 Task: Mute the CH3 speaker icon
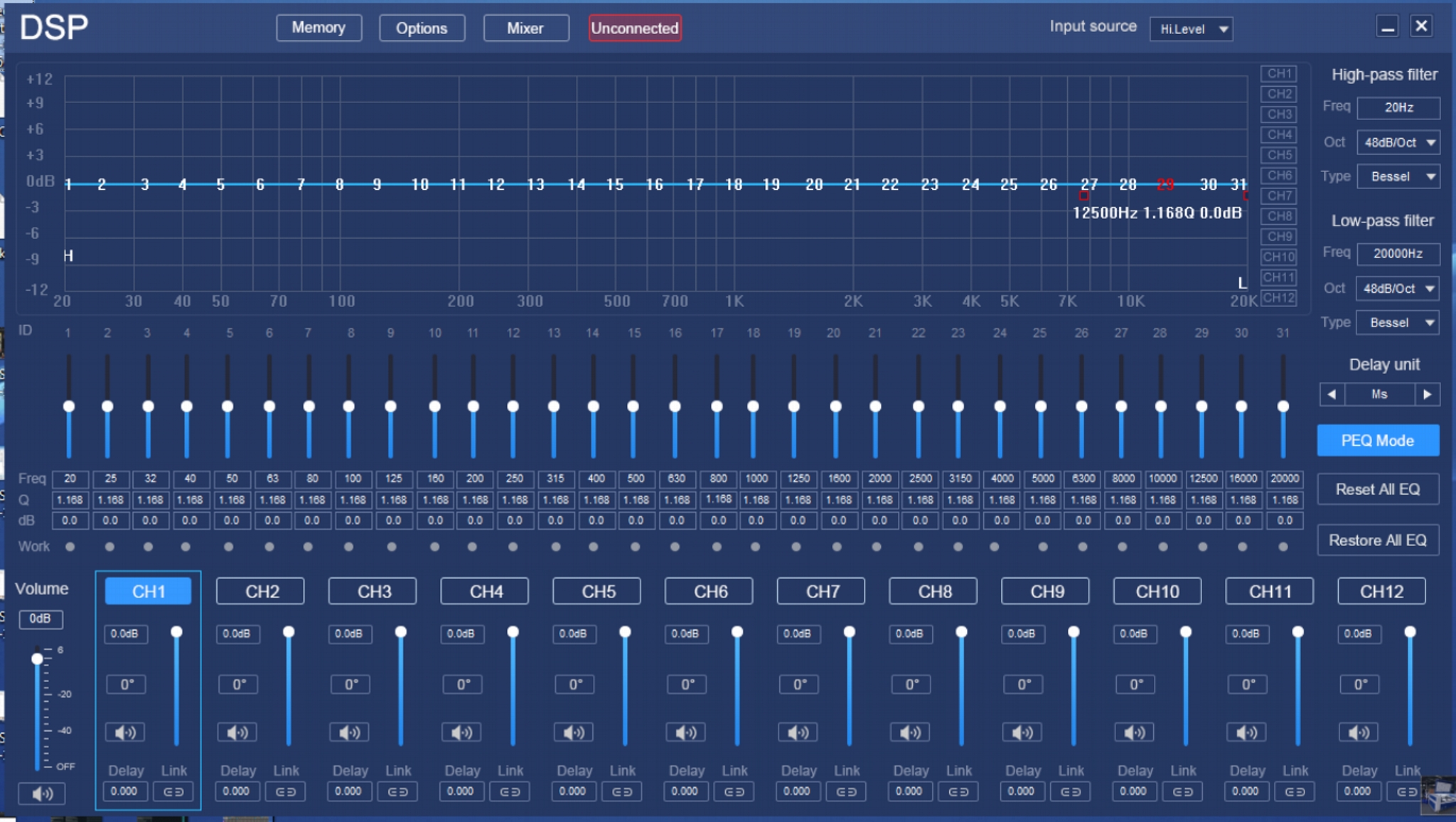click(x=349, y=732)
